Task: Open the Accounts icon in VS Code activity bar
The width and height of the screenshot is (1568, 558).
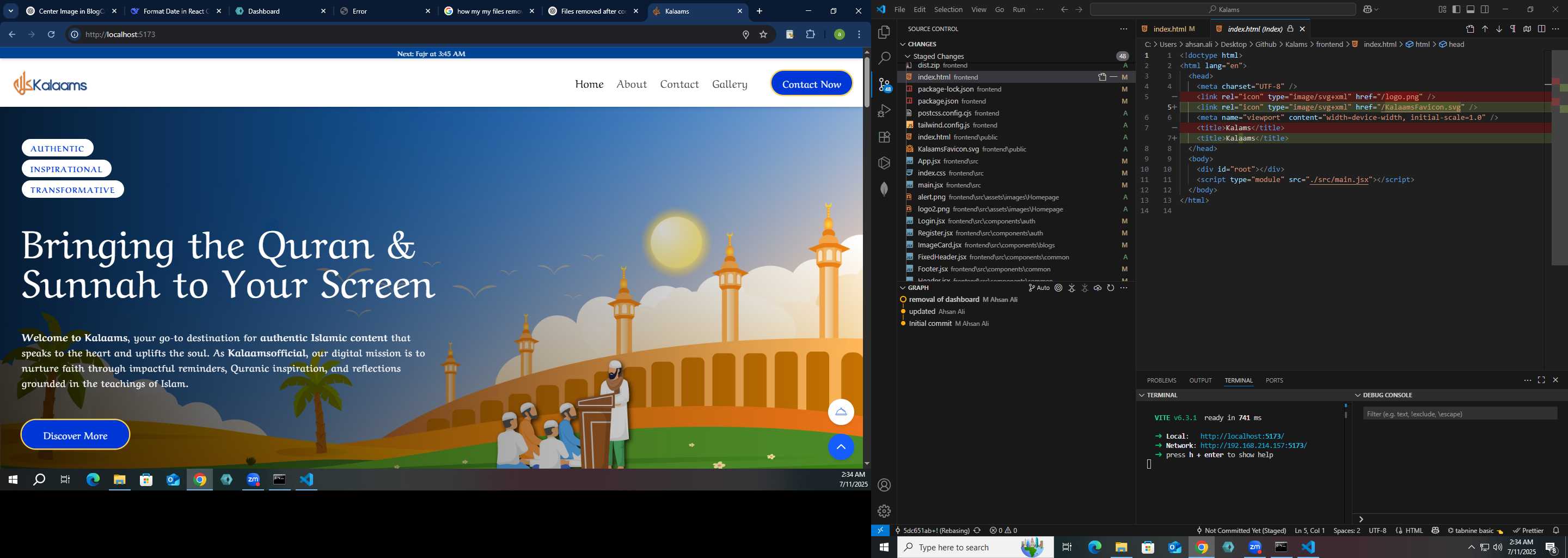Action: pos(884,485)
